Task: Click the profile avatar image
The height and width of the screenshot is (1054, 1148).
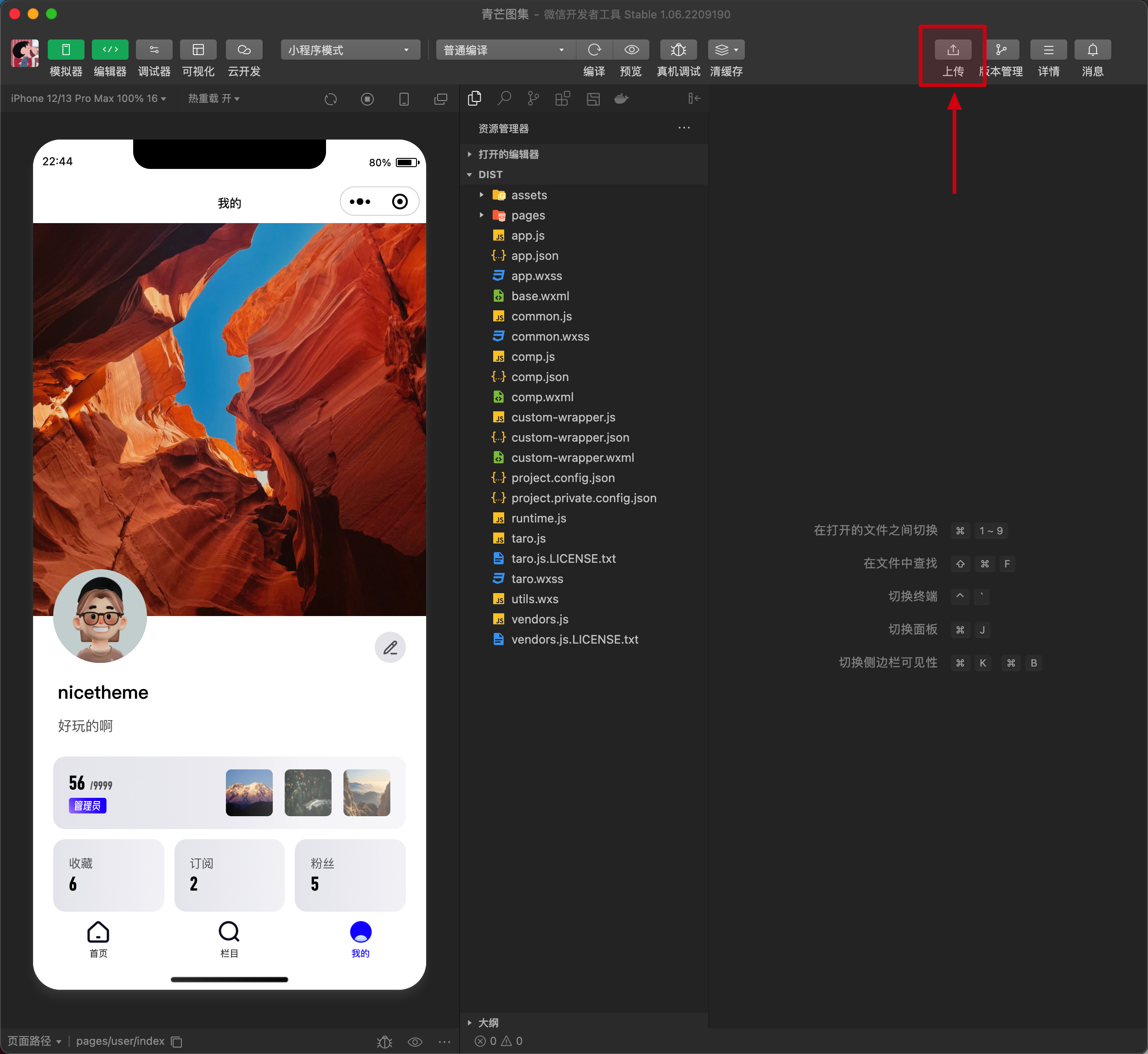Action: coord(100,616)
